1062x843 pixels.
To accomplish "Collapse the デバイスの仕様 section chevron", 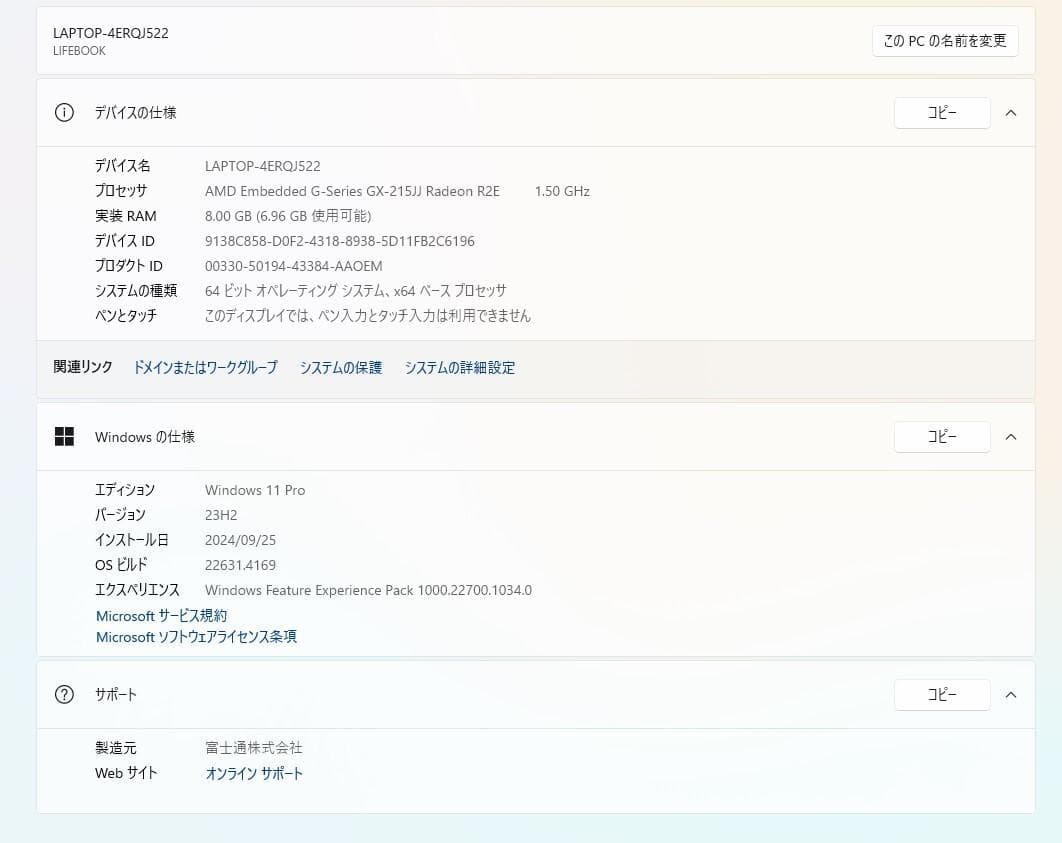I will pyautogui.click(x=1011, y=112).
